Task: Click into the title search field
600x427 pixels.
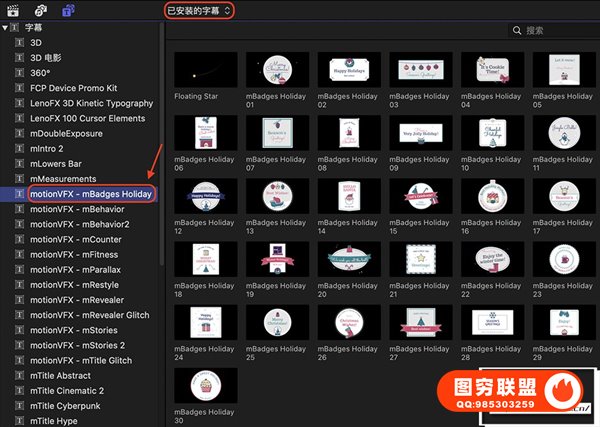Action: coord(560,31)
